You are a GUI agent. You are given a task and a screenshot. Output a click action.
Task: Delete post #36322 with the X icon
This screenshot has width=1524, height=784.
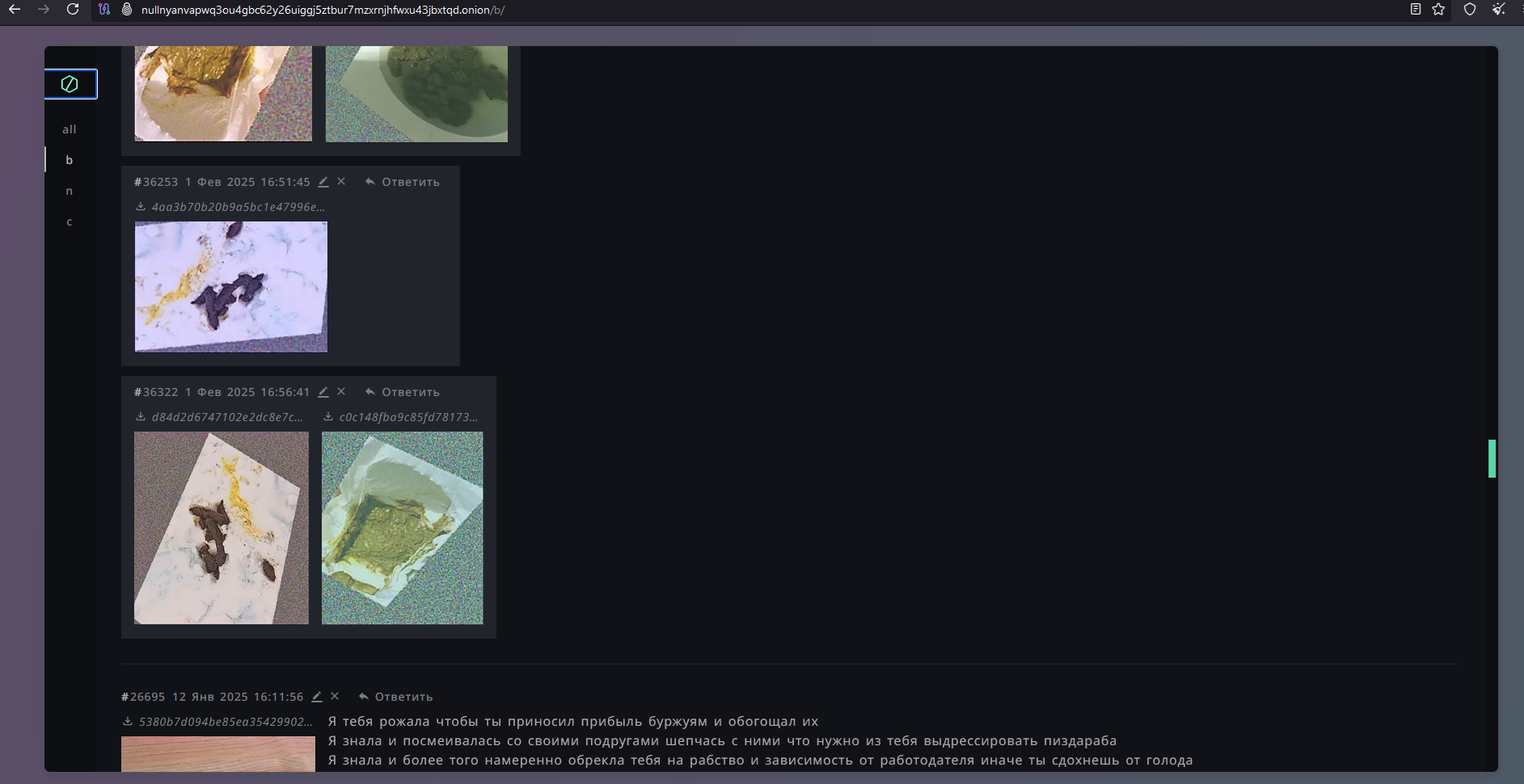341,392
